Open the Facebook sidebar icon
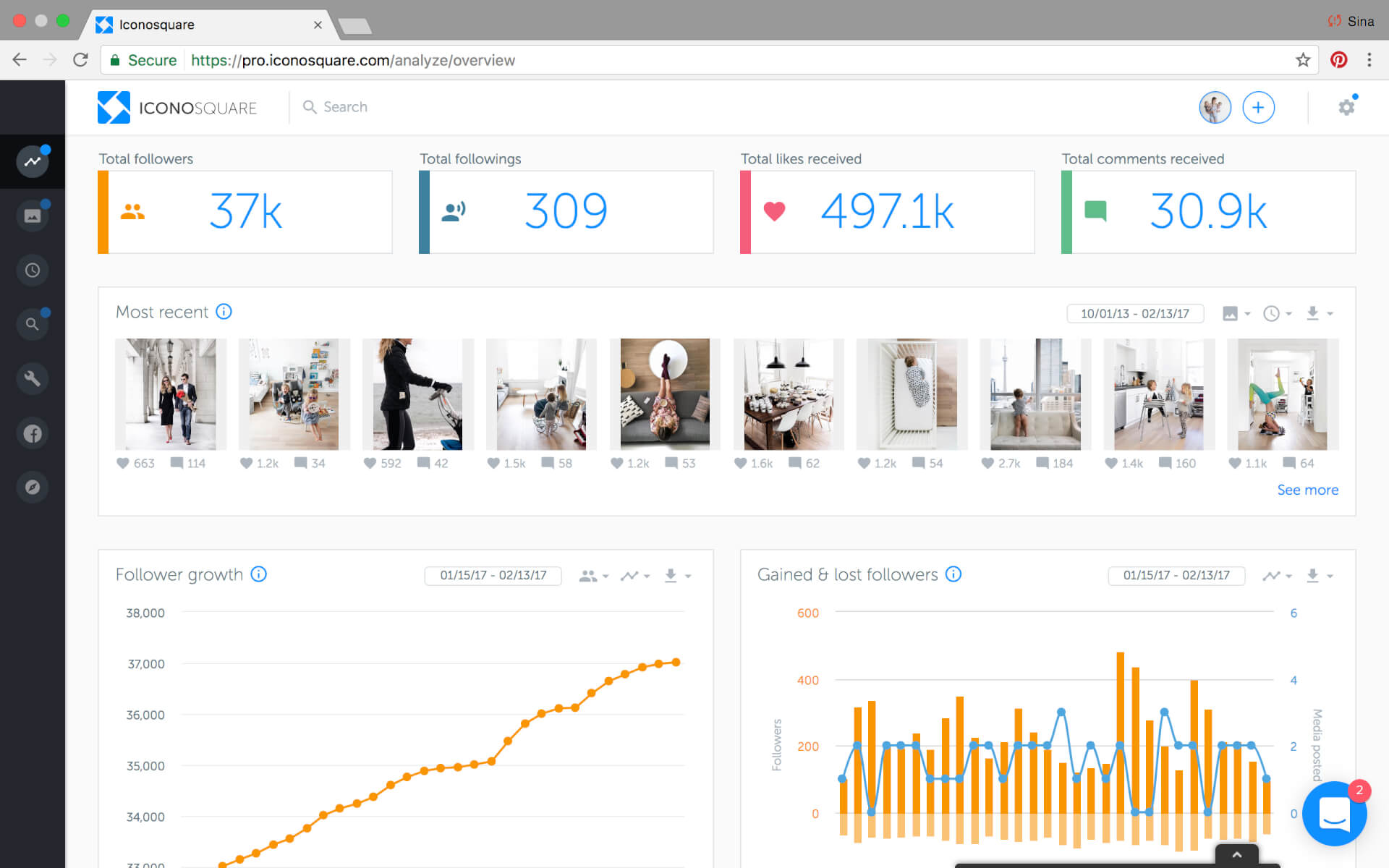Screen dimensions: 1389x868 pos(33,433)
